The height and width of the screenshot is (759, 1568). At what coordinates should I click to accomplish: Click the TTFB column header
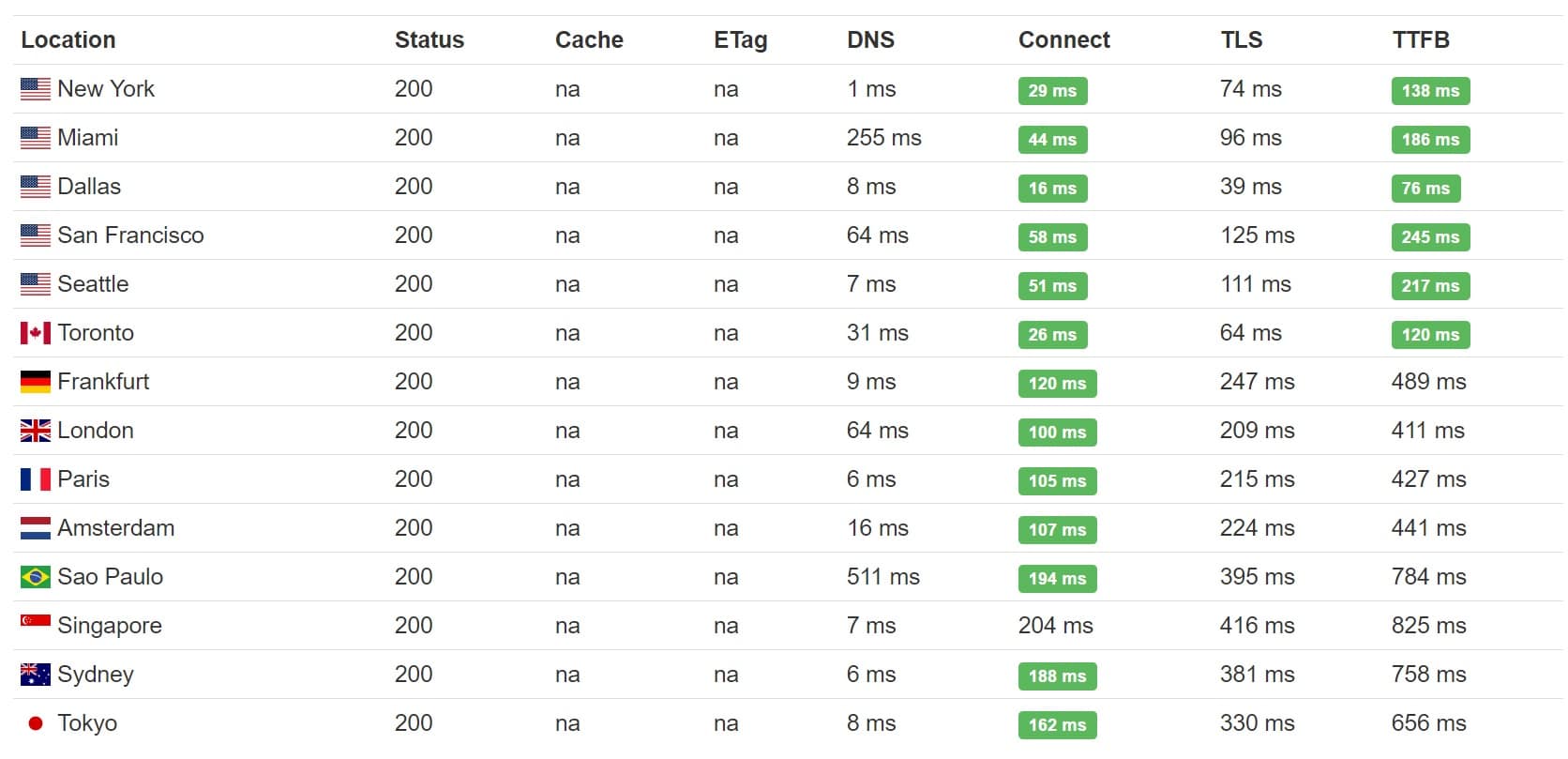1421,40
